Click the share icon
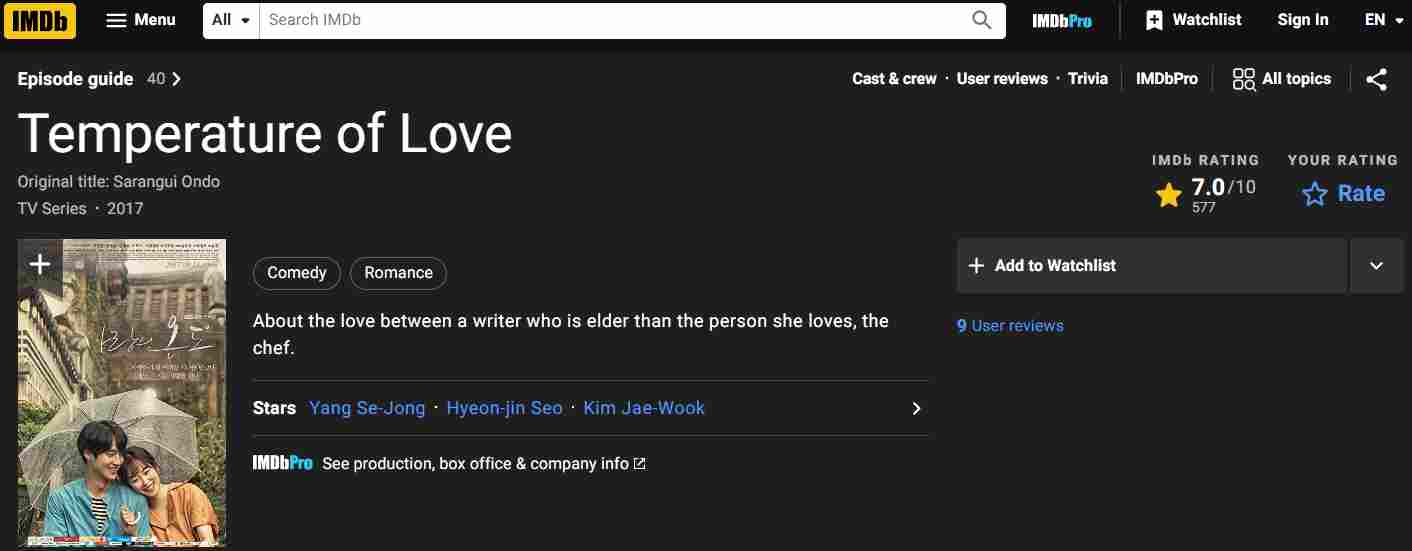 (1377, 79)
